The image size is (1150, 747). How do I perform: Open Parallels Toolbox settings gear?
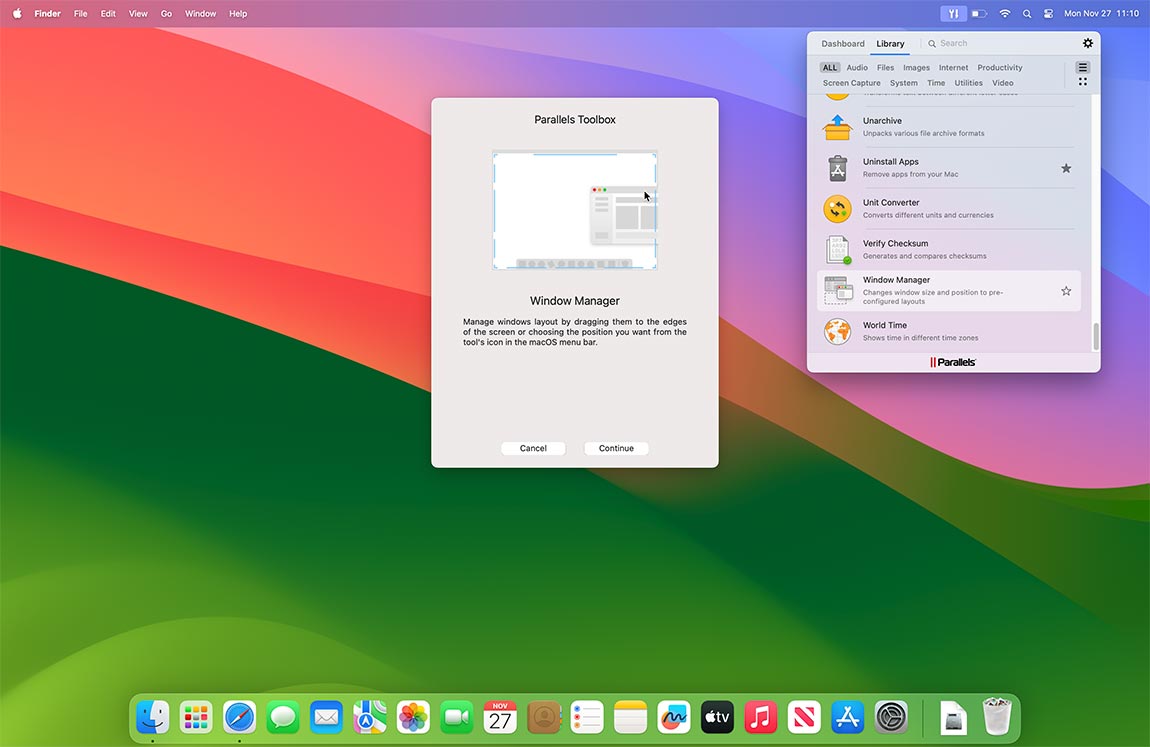pos(1088,43)
